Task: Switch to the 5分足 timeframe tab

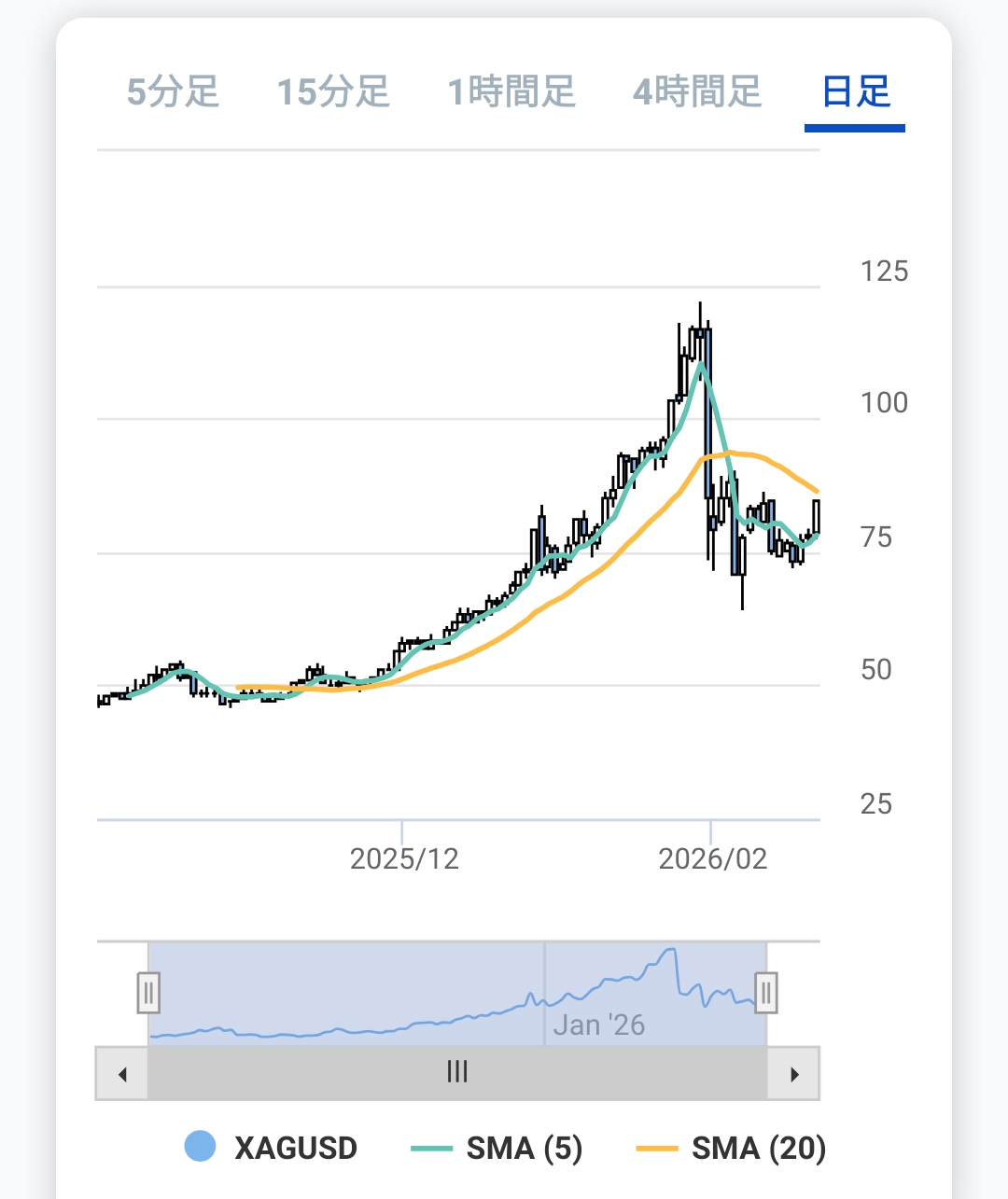Action: 173,92
